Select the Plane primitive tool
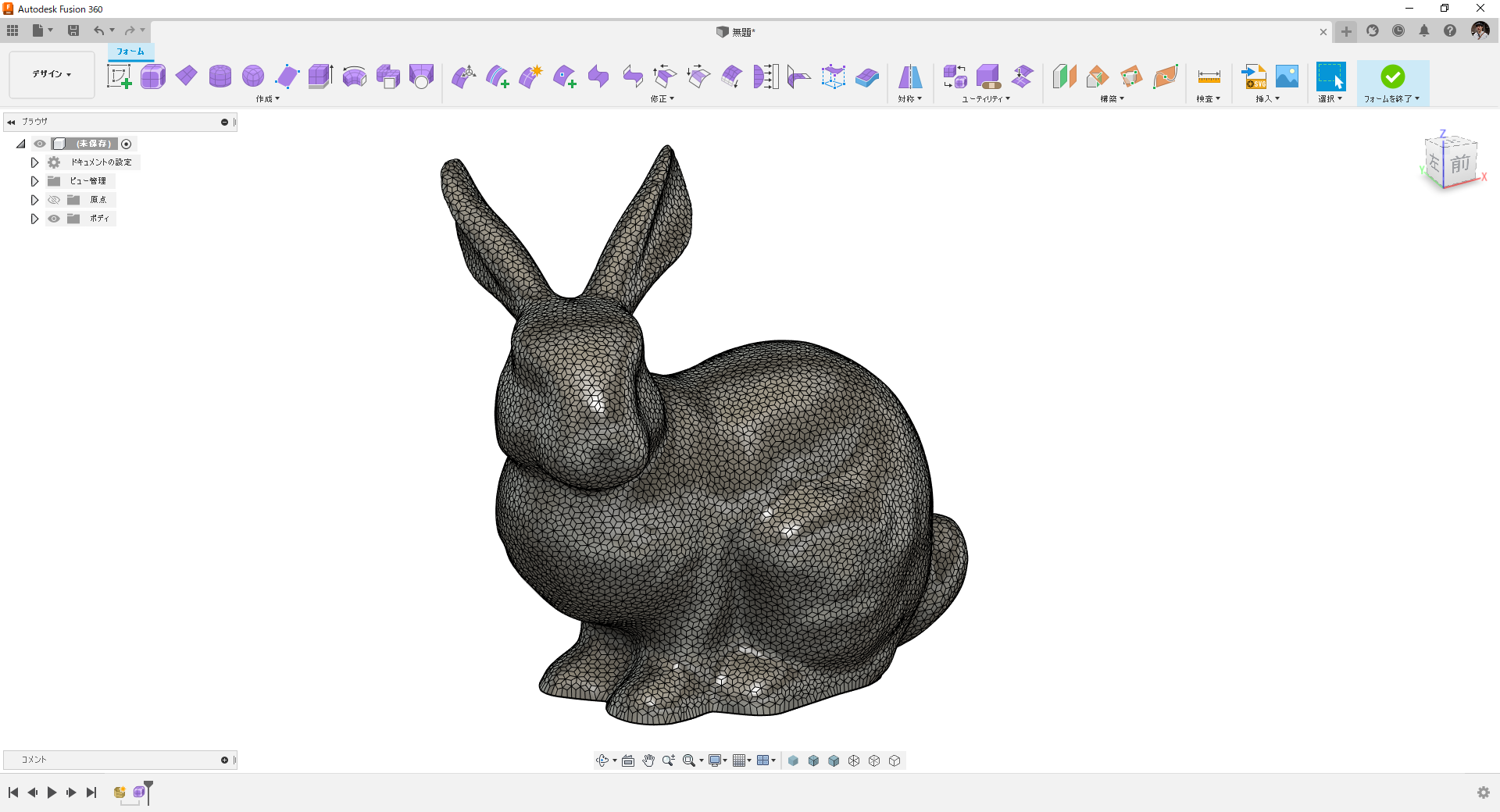 [x=186, y=77]
